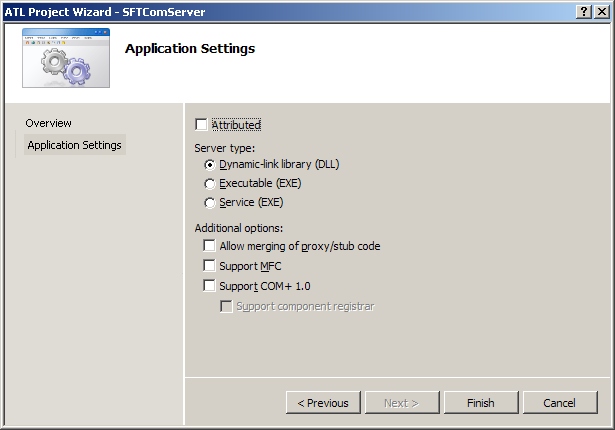Choose Executable (EXE) server type

[x=209, y=183]
